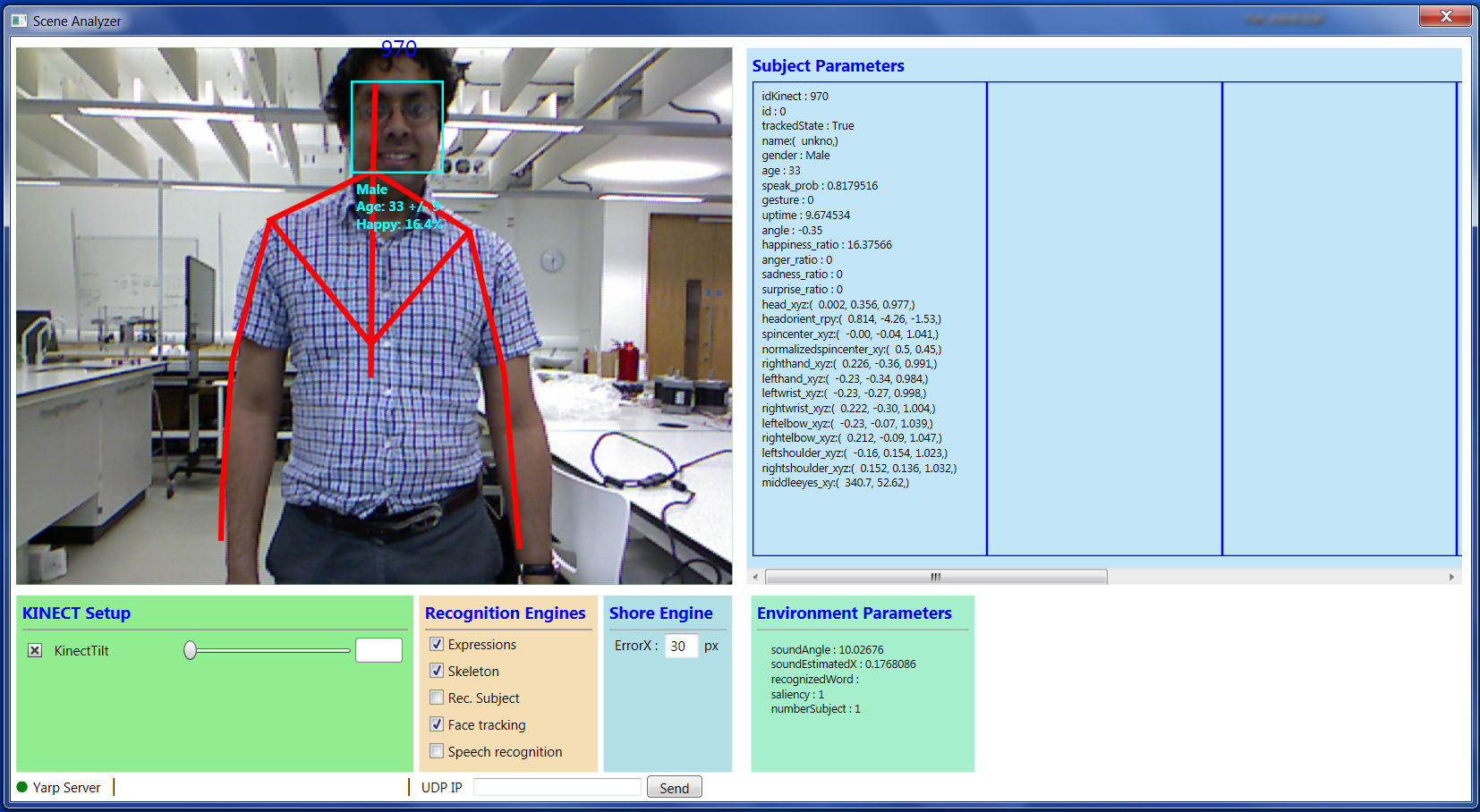Viewport: 1480px width, 812px height.
Task: Click the "Happy: 16.4%" overlay on video
Action: 399,224
